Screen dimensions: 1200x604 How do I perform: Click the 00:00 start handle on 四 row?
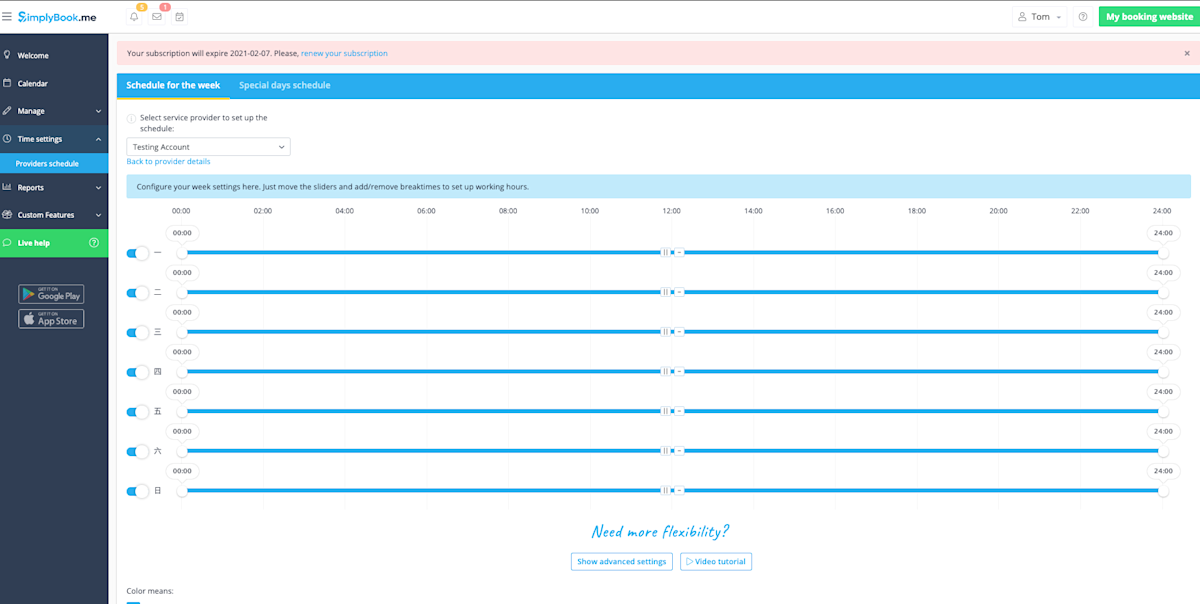pos(182,371)
